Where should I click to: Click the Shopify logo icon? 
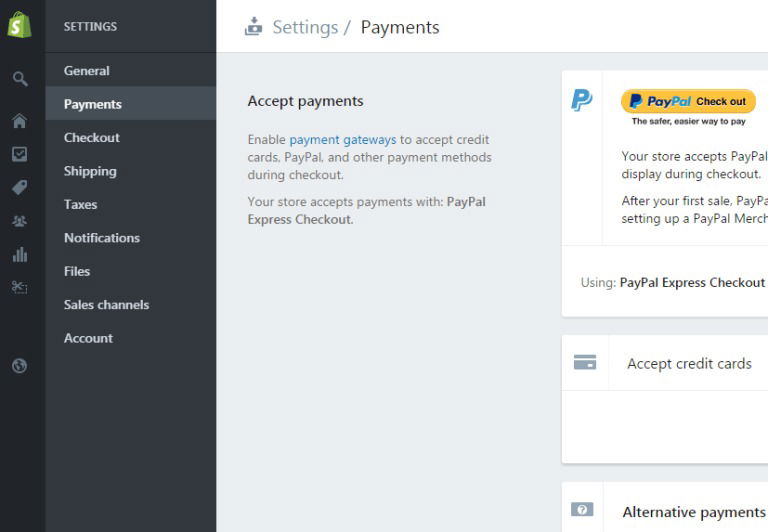point(20,25)
